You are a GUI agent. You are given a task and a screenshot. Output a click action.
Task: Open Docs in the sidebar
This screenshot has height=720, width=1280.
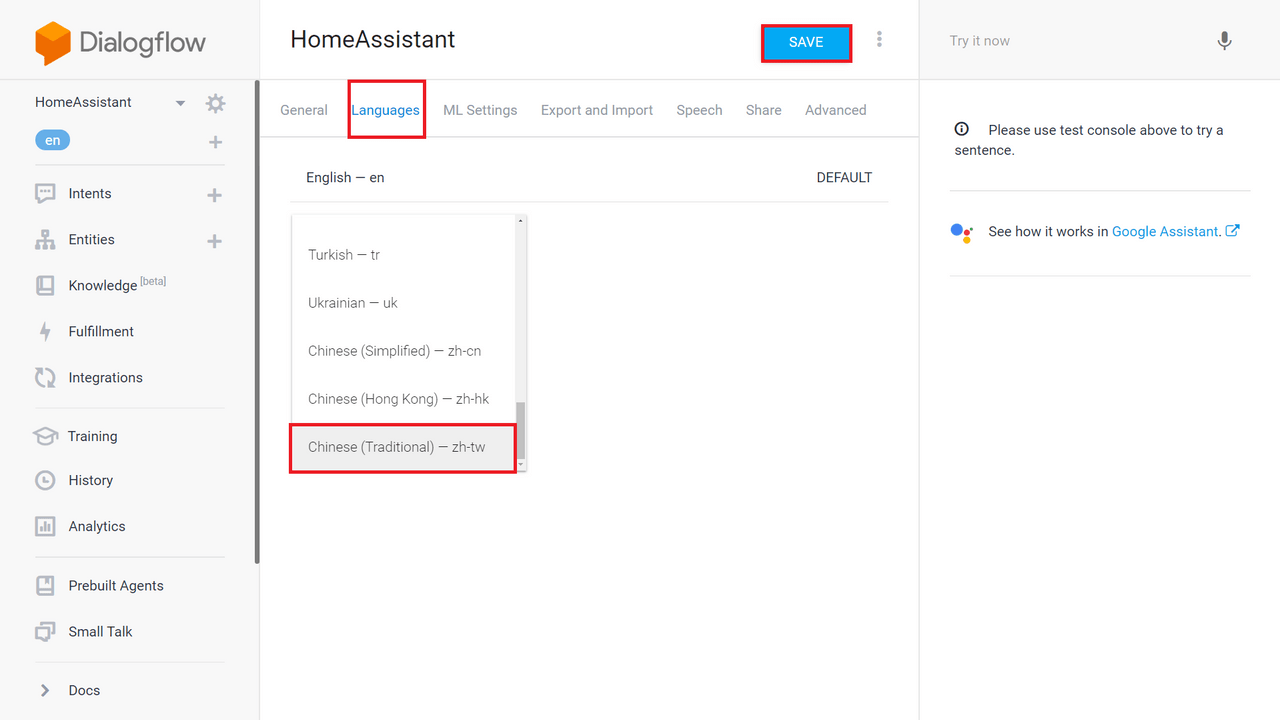click(84, 691)
